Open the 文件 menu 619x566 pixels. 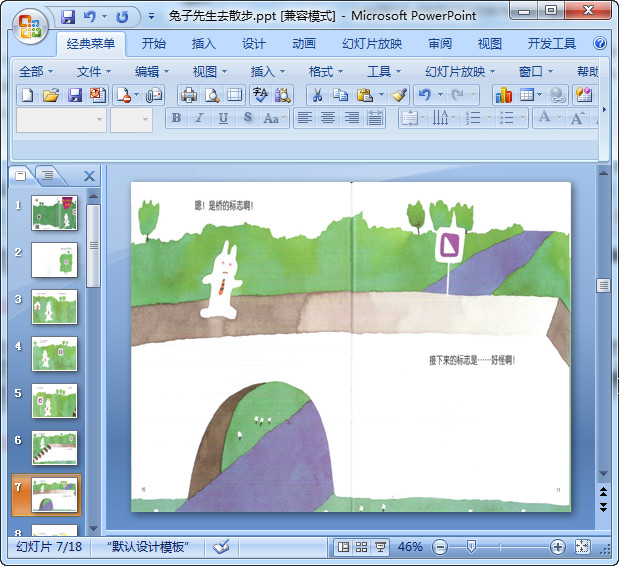pos(94,72)
